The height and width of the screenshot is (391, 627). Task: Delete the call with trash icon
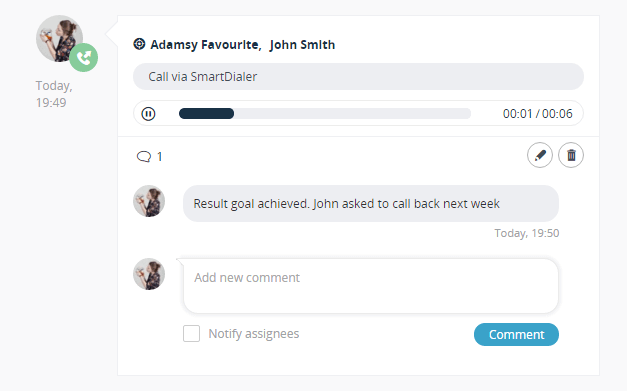tap(571, 155)
